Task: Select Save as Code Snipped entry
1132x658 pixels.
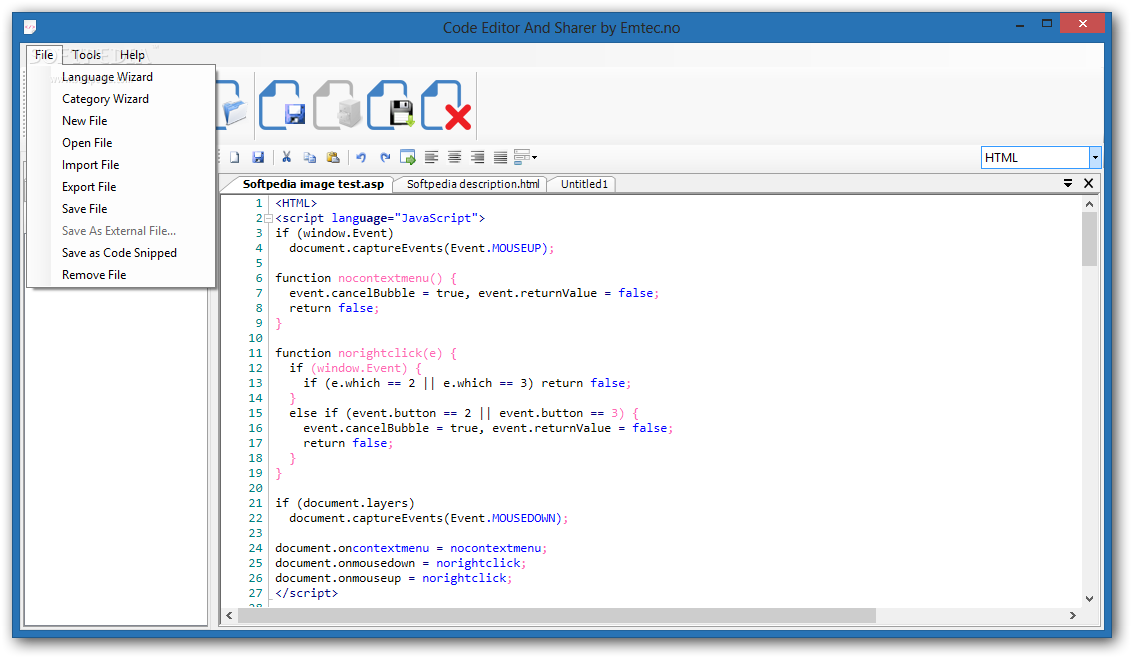Action: (x=121, y=253)
